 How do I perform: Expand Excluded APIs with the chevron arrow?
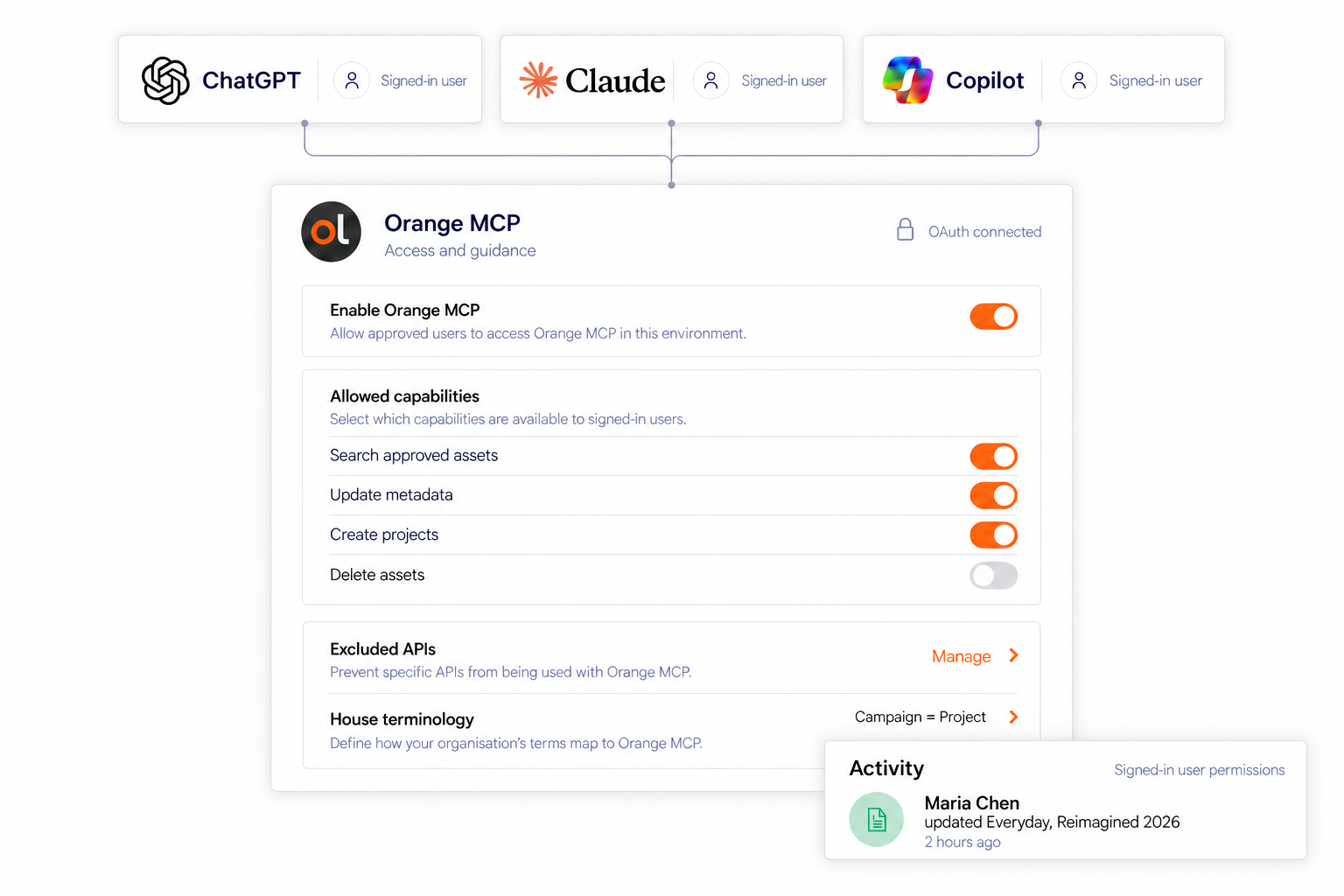click(x=1013, y=655)
